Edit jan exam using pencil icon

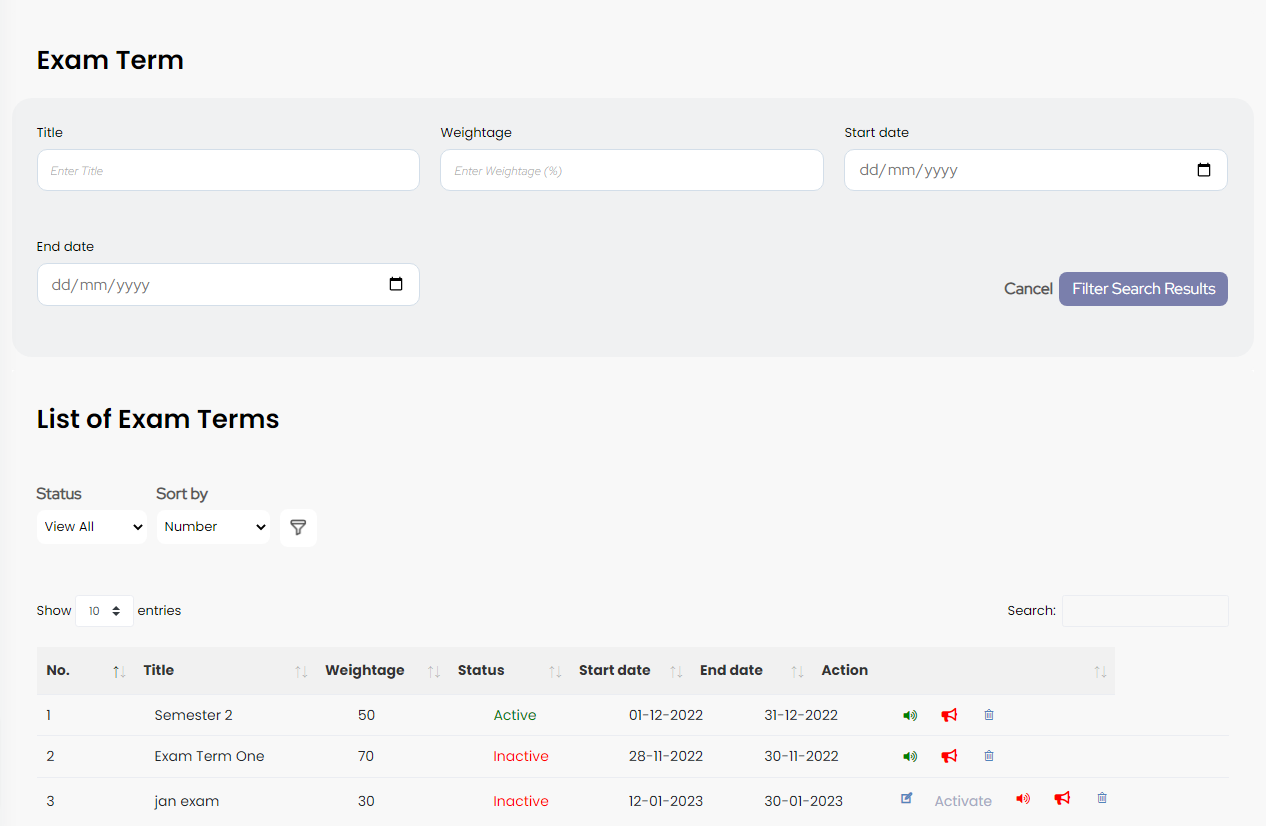tap(907, 798)
